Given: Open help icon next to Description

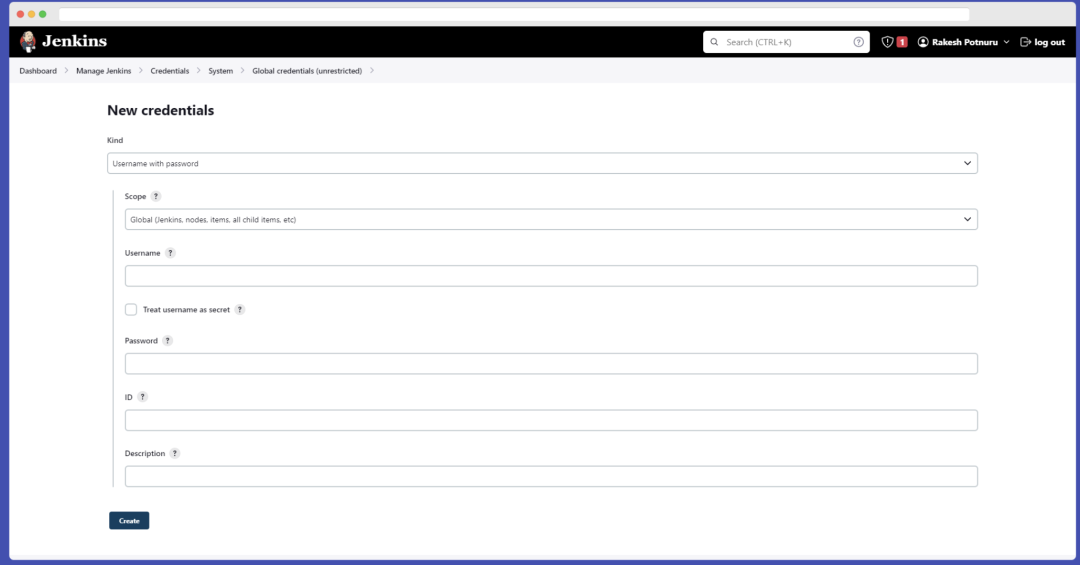Looking at the screenshot, I should 175,453.
